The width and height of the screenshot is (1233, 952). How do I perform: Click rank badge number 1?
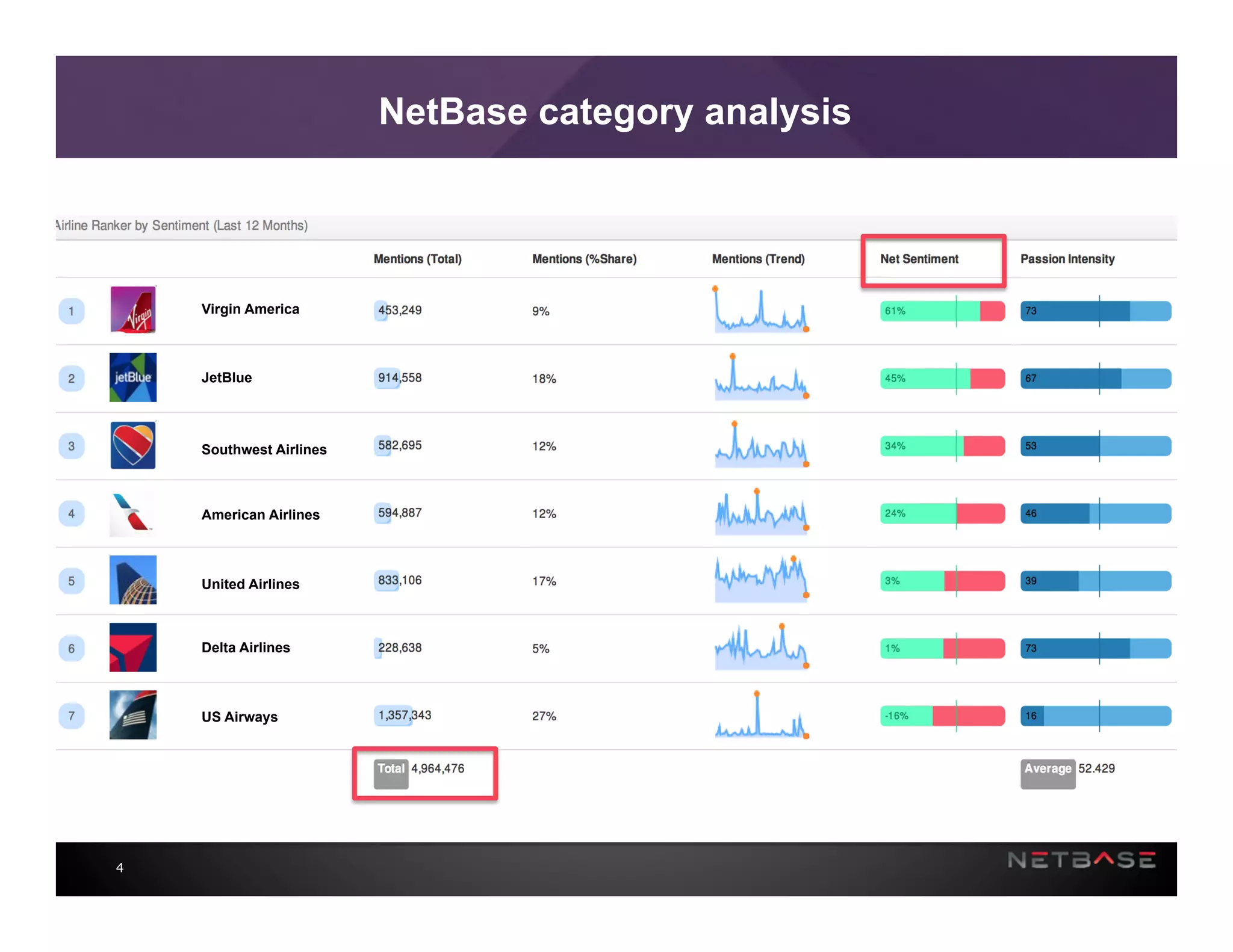coord(72,311)
